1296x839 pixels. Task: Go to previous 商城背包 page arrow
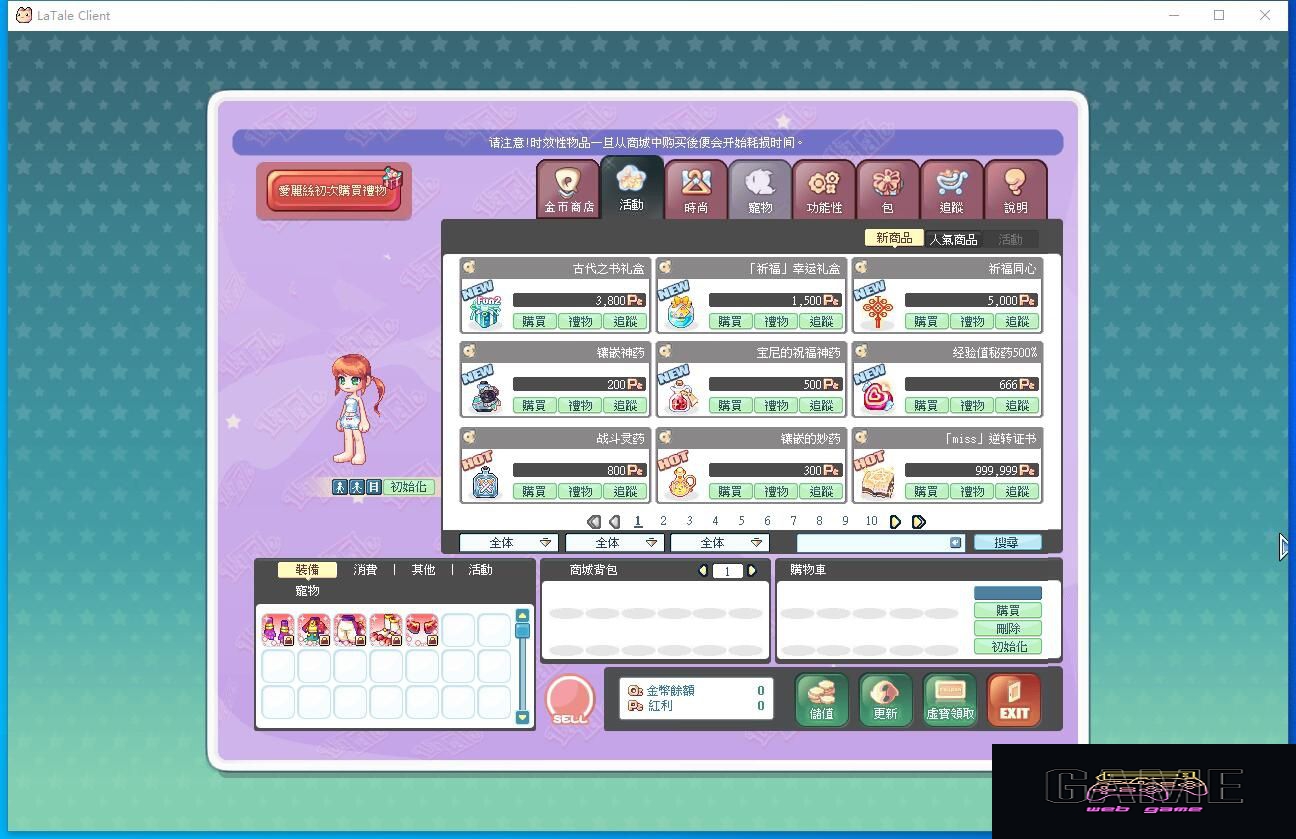coord(703,570)
